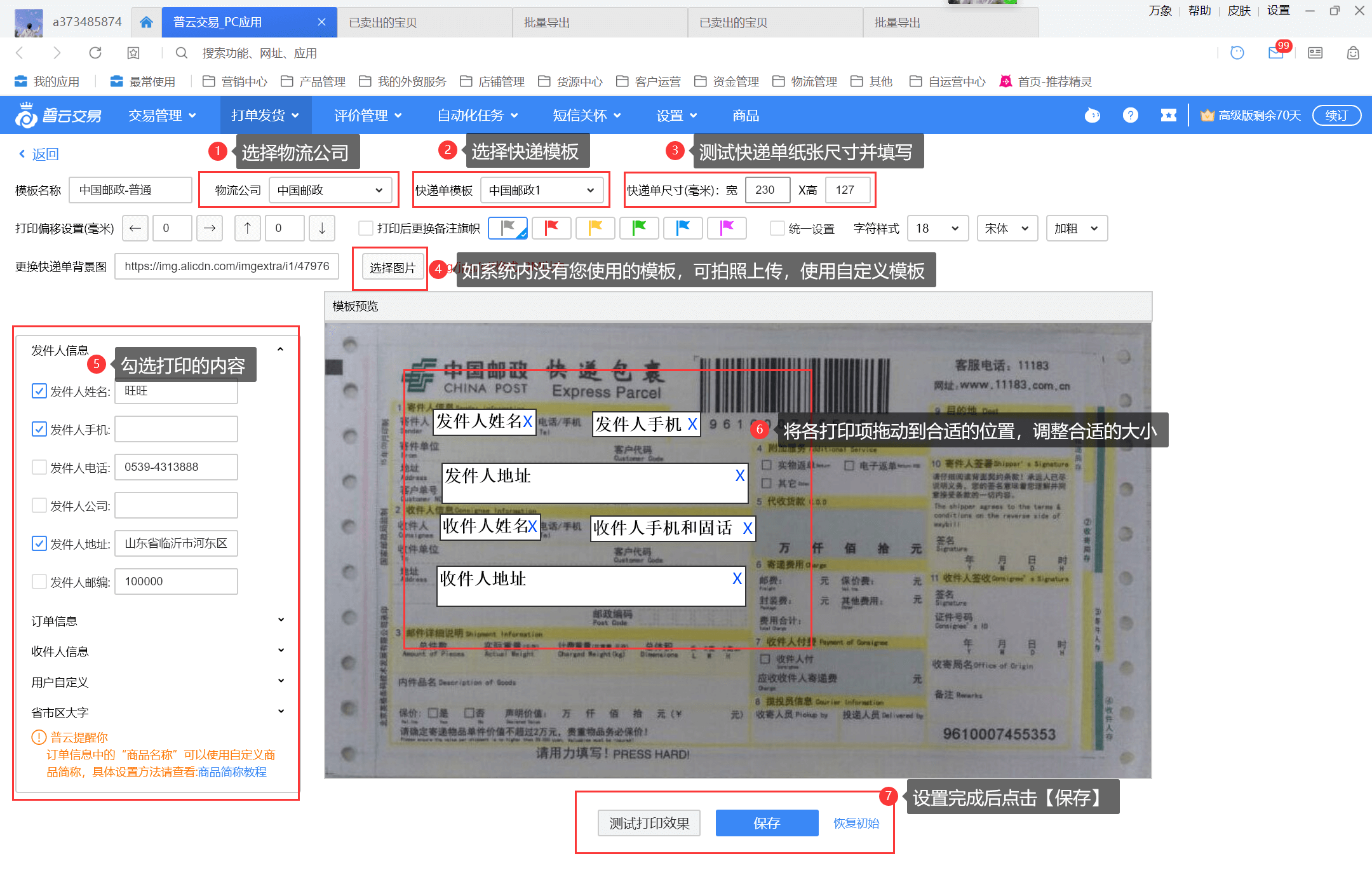Open the 打单发货 menu
Image resolution: width=1372 pixels, height=877 pixels.
(x=265, y=115)
